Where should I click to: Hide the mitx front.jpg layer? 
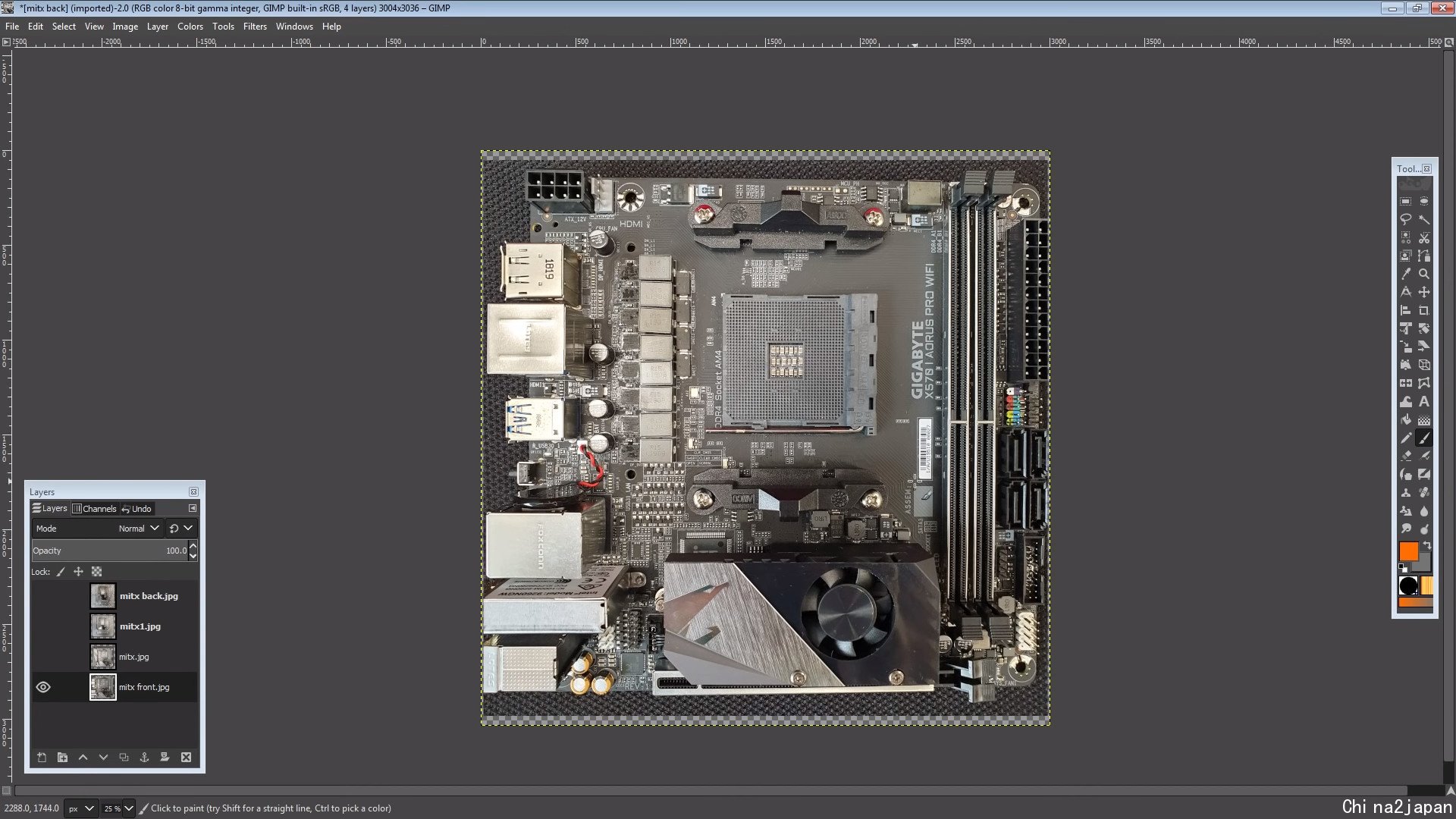[43, 687]
